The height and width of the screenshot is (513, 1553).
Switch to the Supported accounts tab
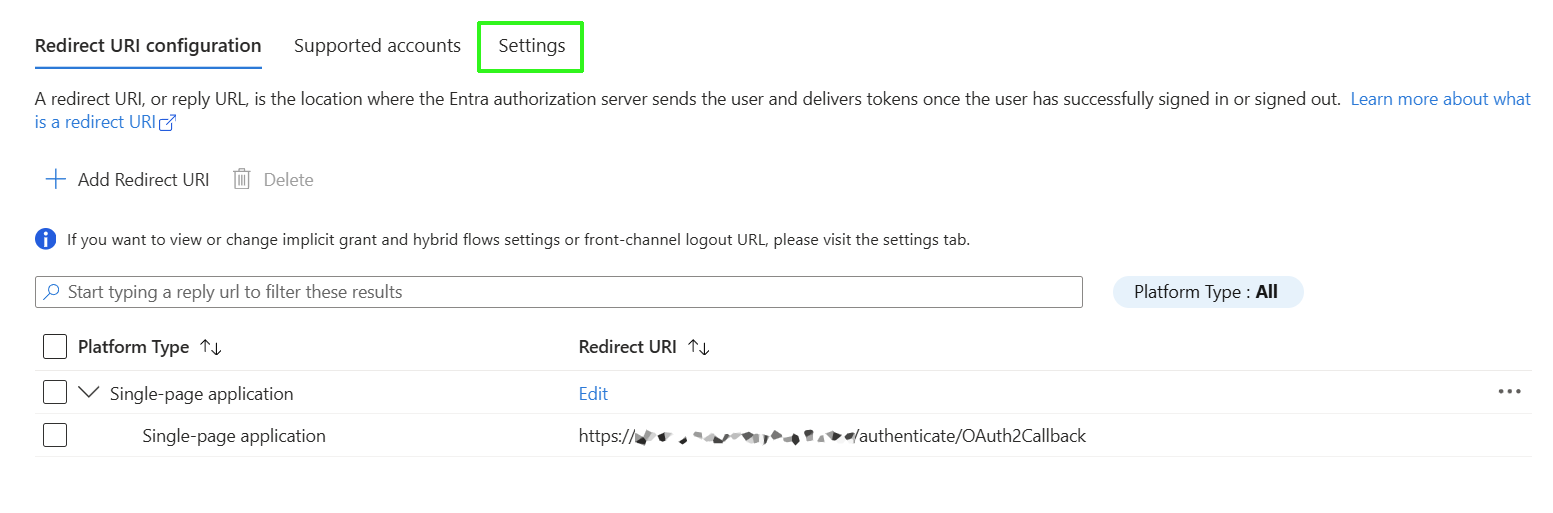377,46
